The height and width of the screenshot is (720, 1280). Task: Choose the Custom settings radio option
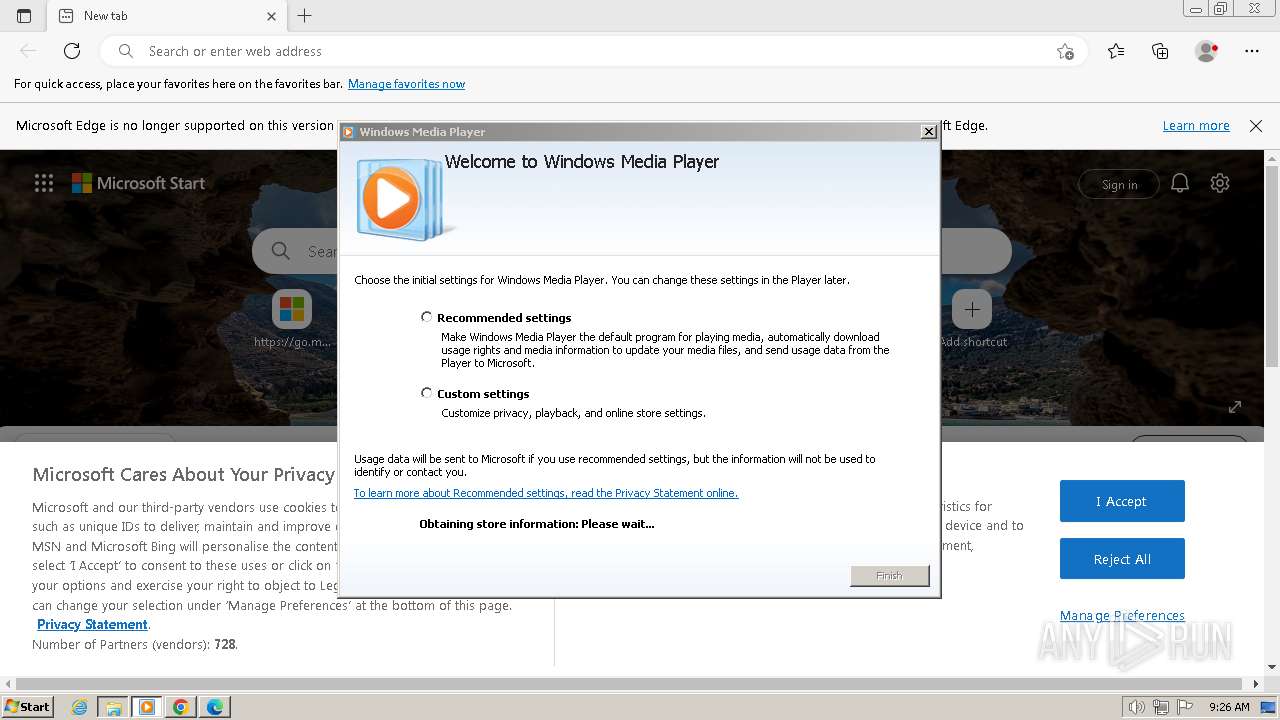tap(427, 393)
